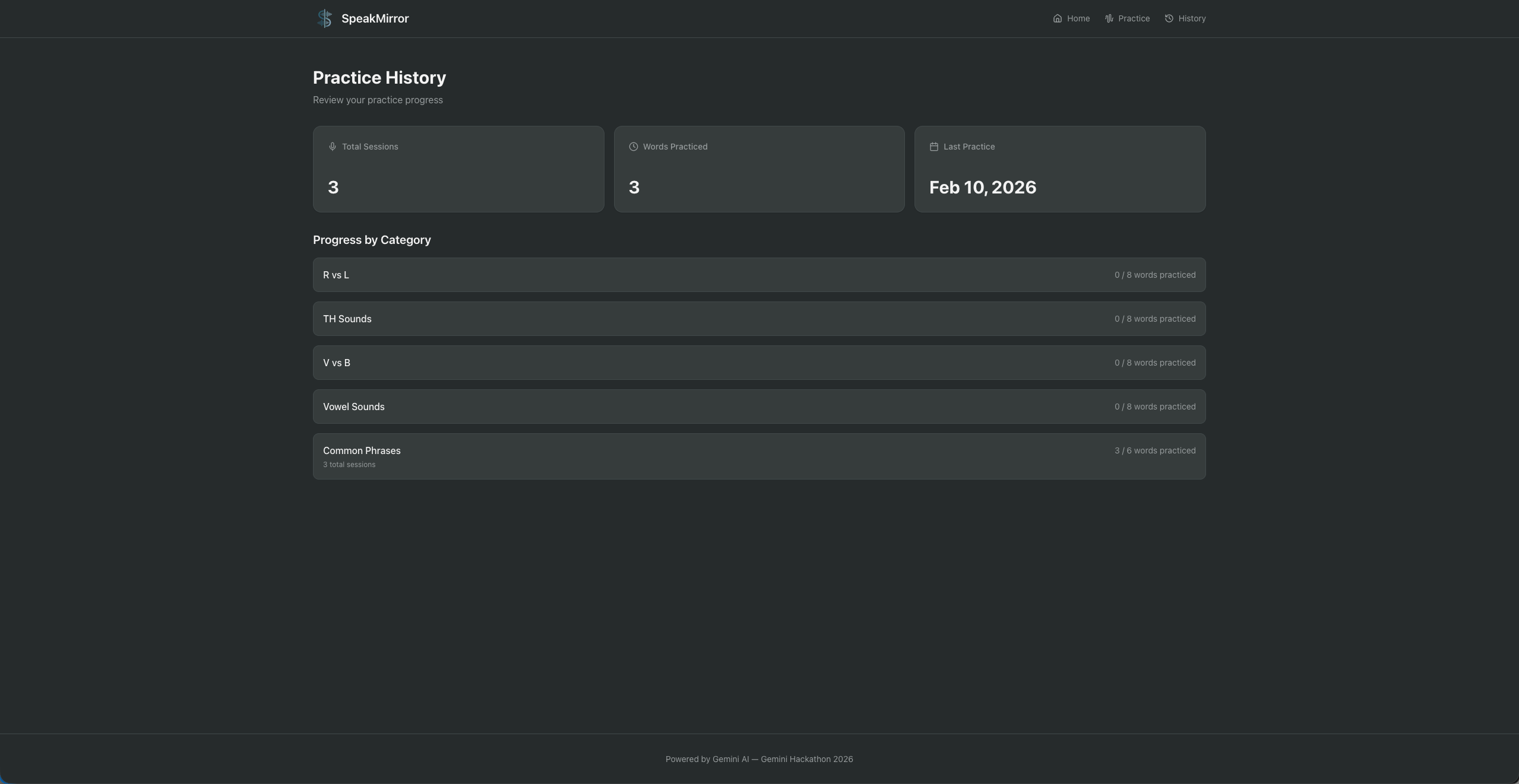Click the calendar icon in Last Practice
The image size is (1519, 784).
coord(933,147)
